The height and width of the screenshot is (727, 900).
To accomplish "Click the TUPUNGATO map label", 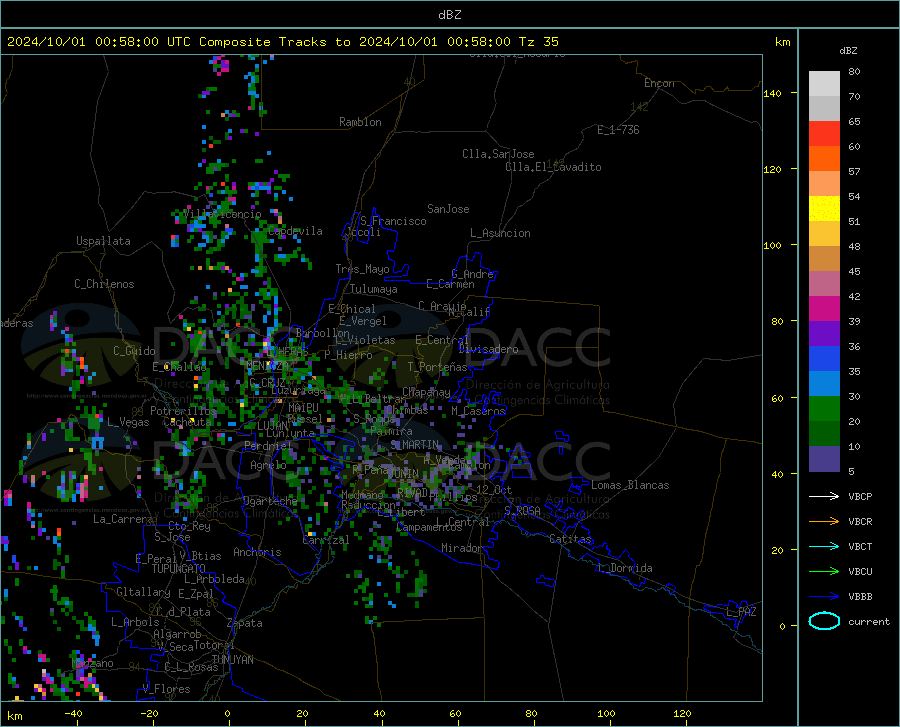I will [x=179, y=569].
